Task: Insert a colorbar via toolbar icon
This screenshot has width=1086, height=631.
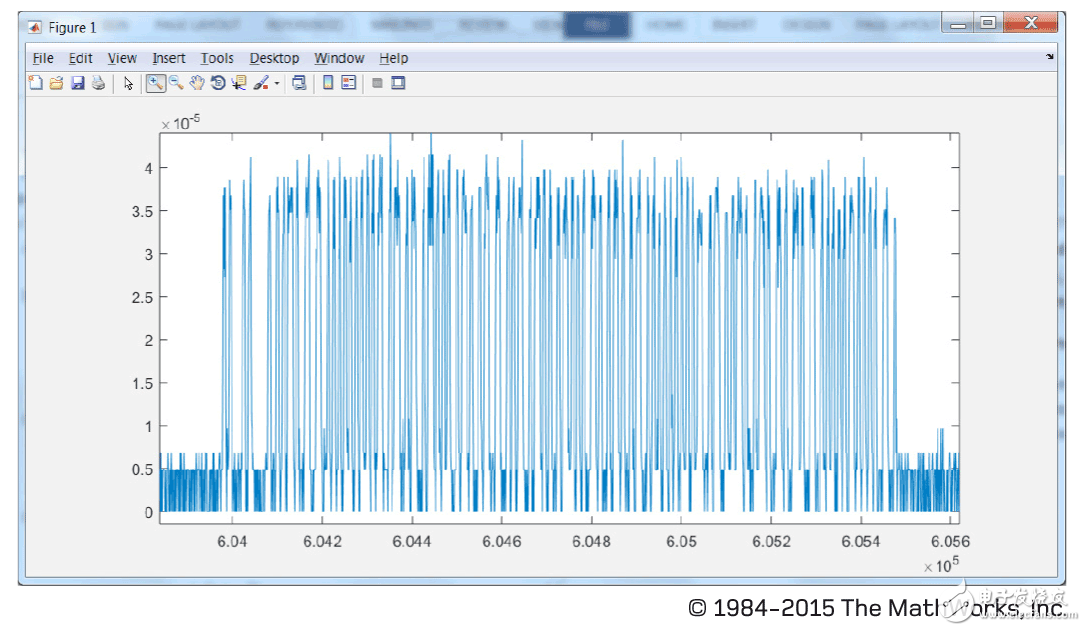Action: pos(328,84)
